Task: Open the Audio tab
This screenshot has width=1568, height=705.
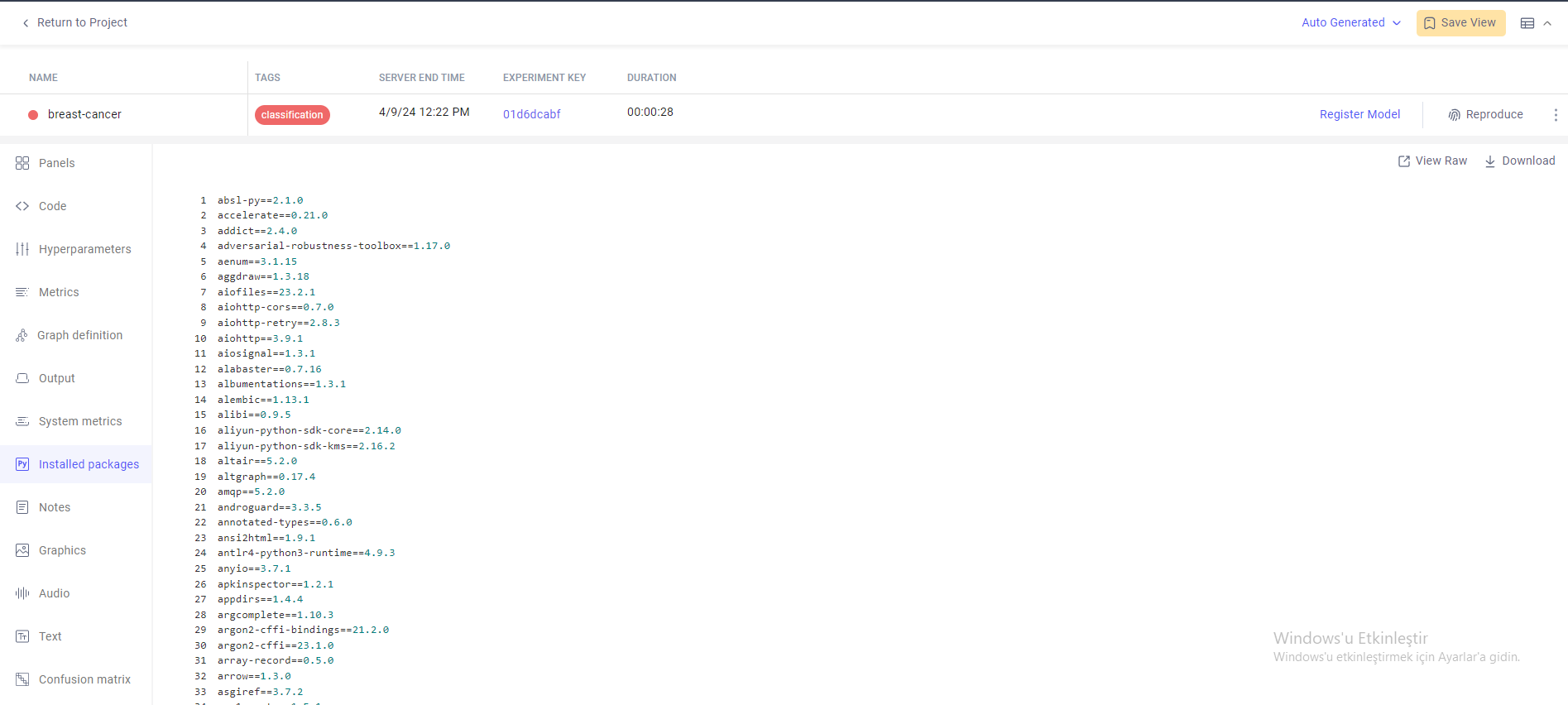Action: pos(76,593)
